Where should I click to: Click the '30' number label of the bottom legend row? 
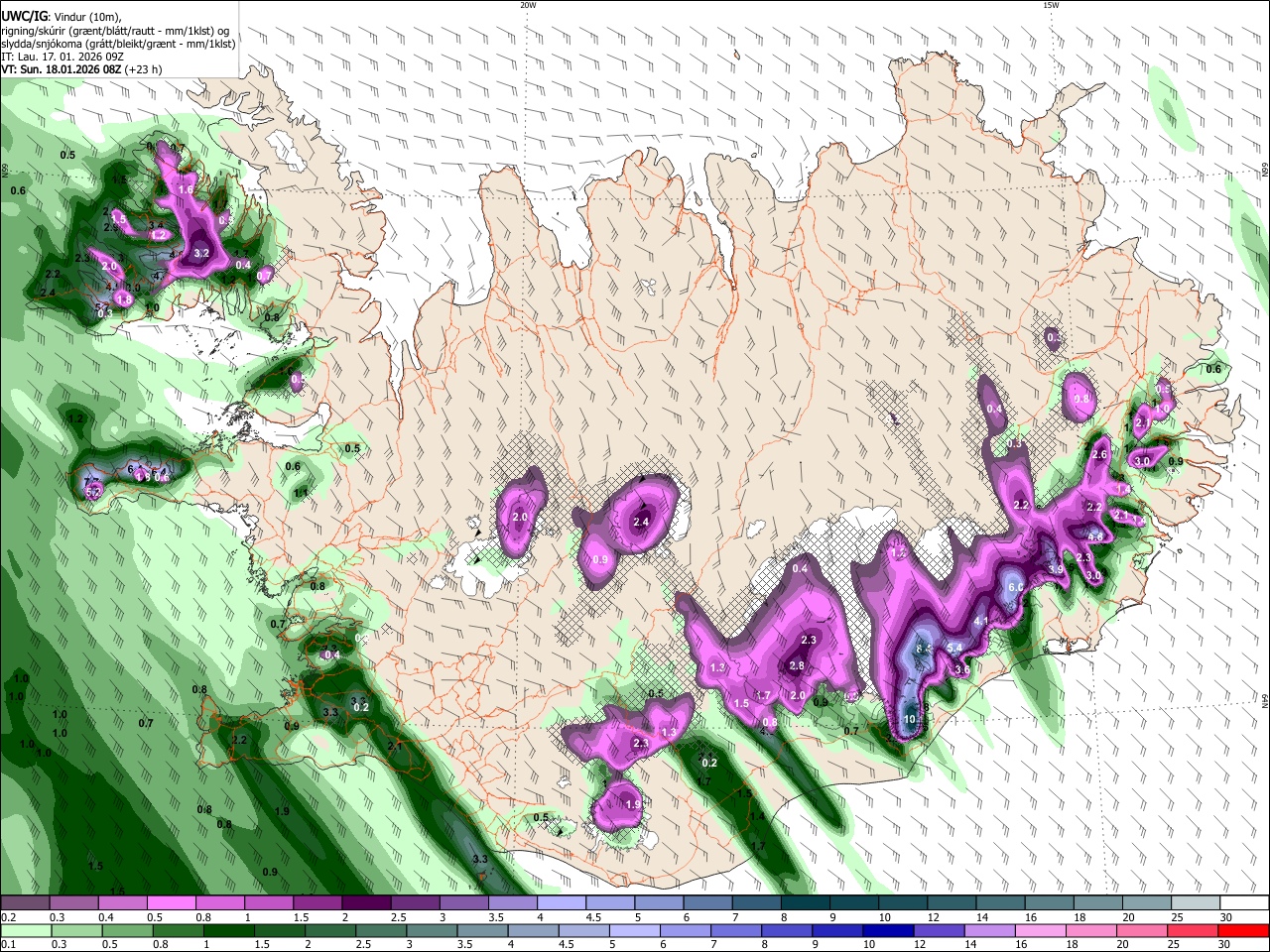pos(1226,944)
